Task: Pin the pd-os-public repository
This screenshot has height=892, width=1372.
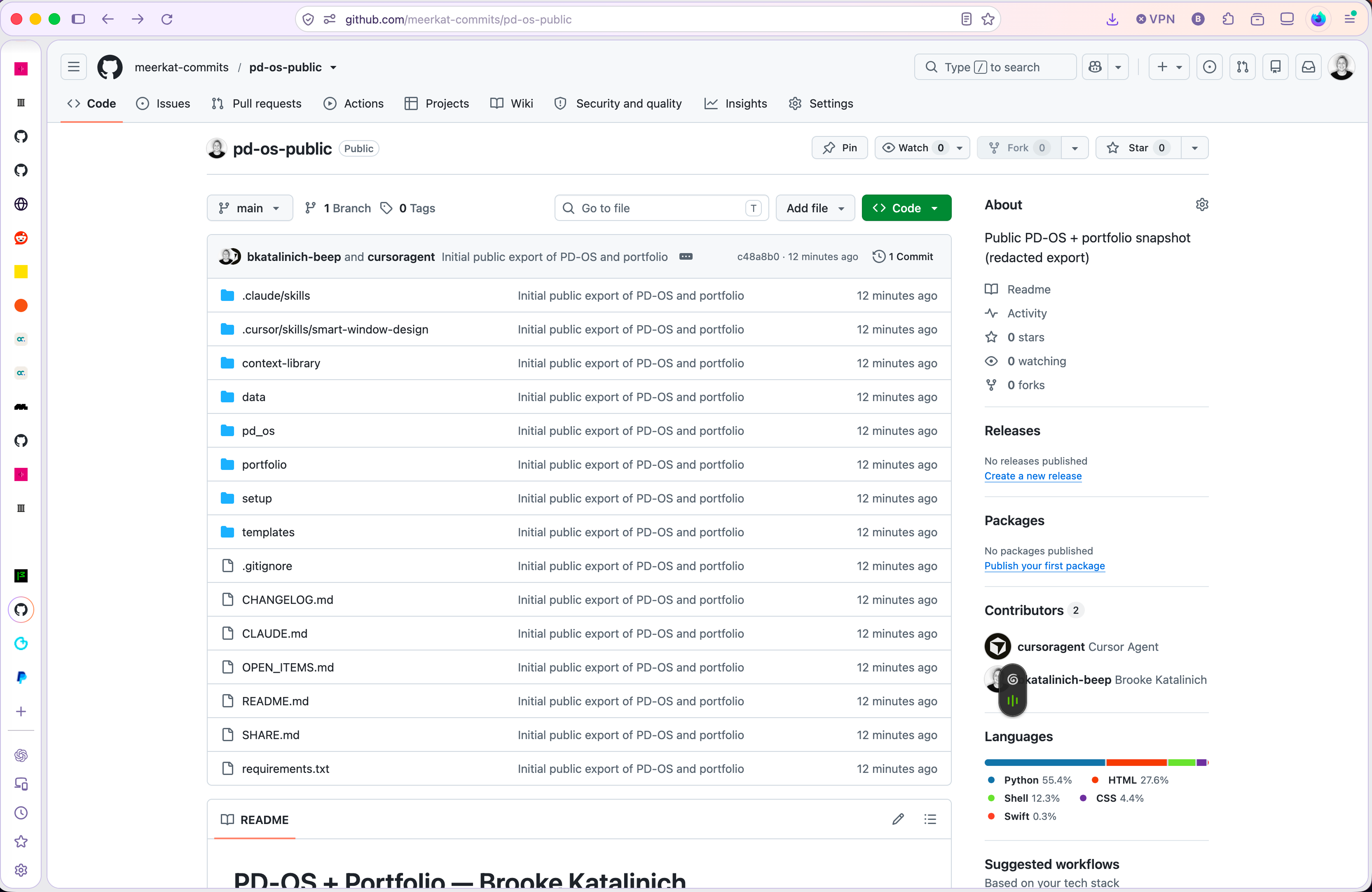Action: [x=839, y=148]
